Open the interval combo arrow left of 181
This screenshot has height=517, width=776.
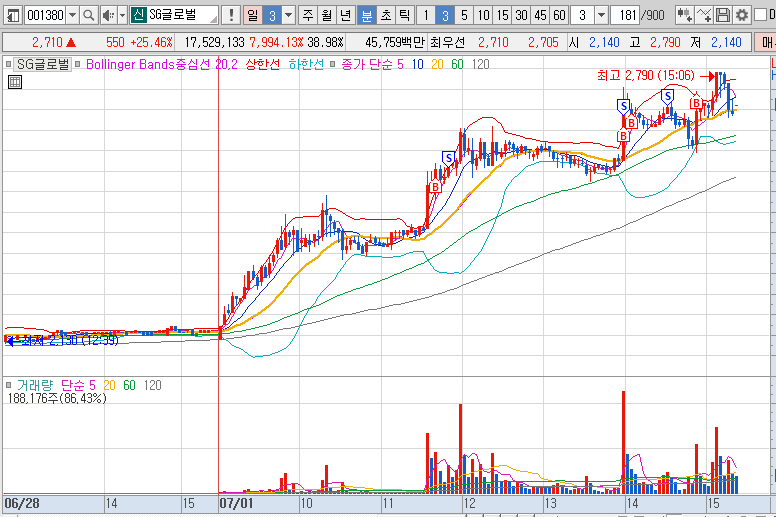(x=601, y=15)
